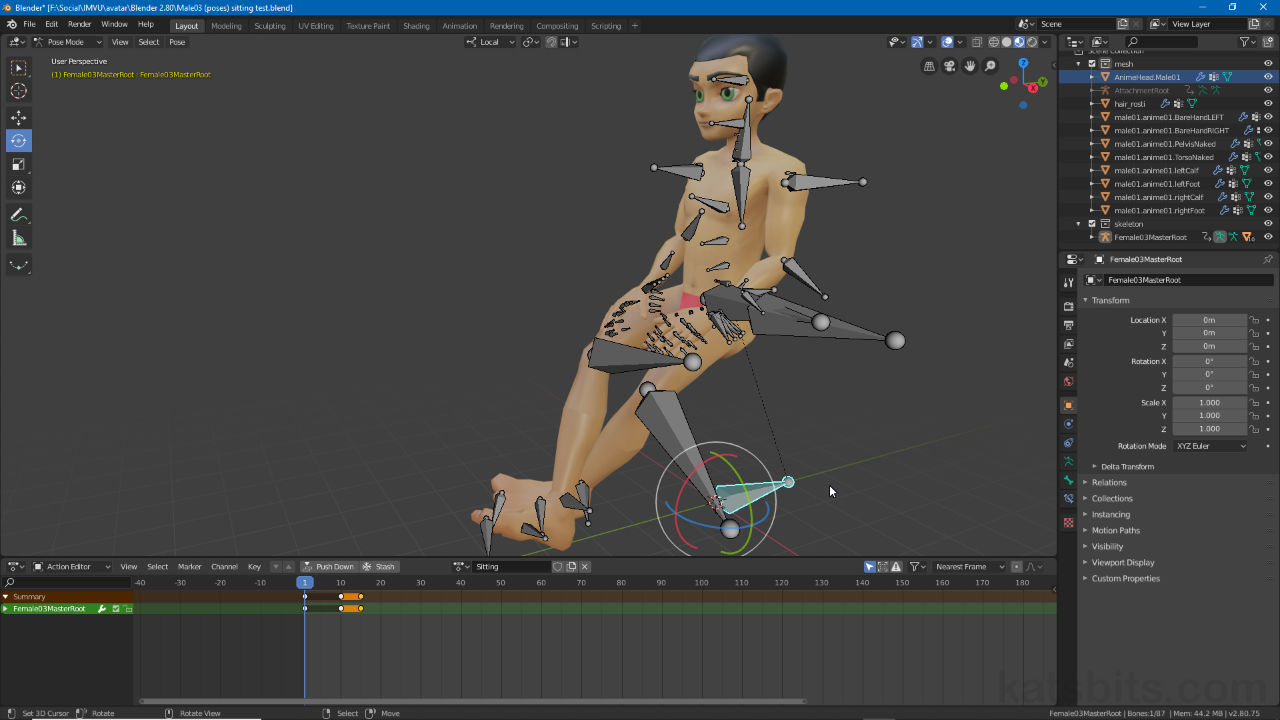Toggle orthographic view grid icon

point(929,66)
